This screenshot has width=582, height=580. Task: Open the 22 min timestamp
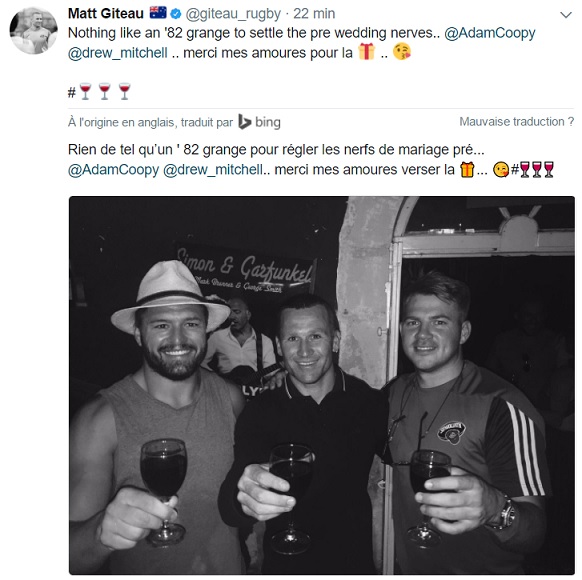click(314, 14)
